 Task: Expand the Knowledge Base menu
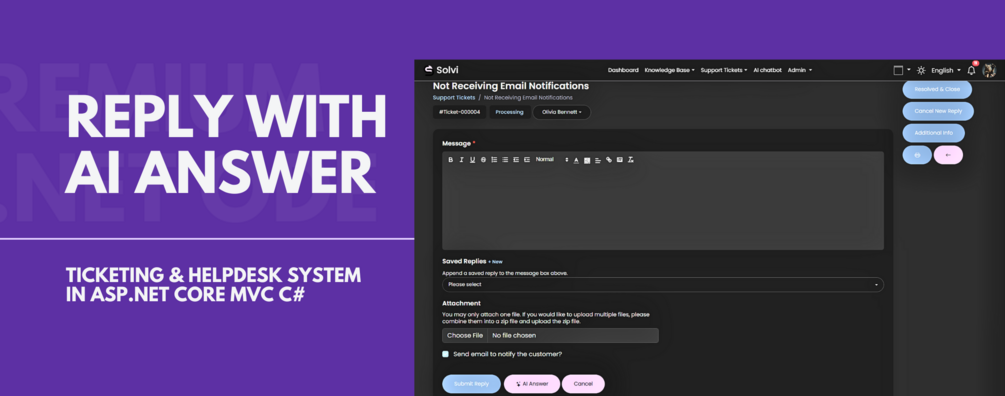pyautogui.click(x=669, y=70)
